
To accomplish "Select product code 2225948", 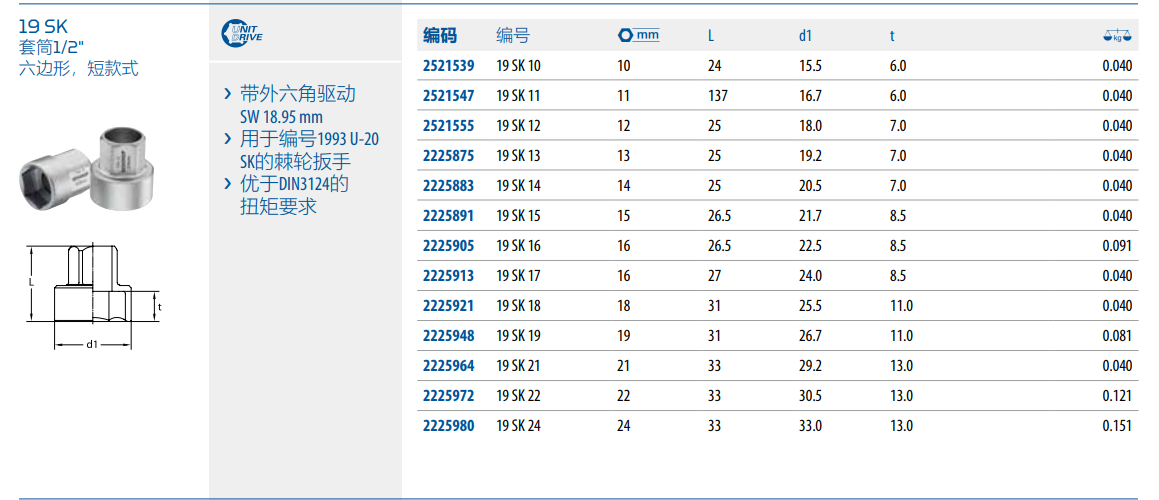I will point(449,336).
